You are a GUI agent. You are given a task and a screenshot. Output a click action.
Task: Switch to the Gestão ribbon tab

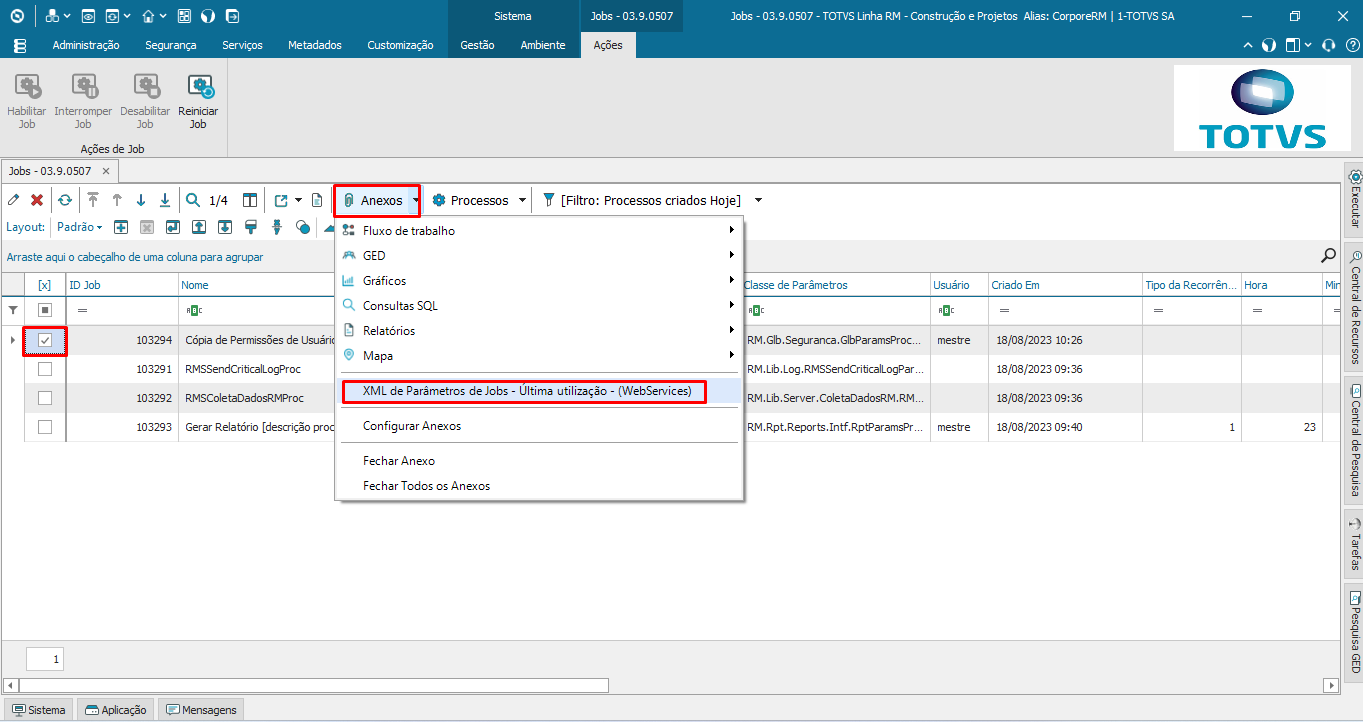[477, 45]
